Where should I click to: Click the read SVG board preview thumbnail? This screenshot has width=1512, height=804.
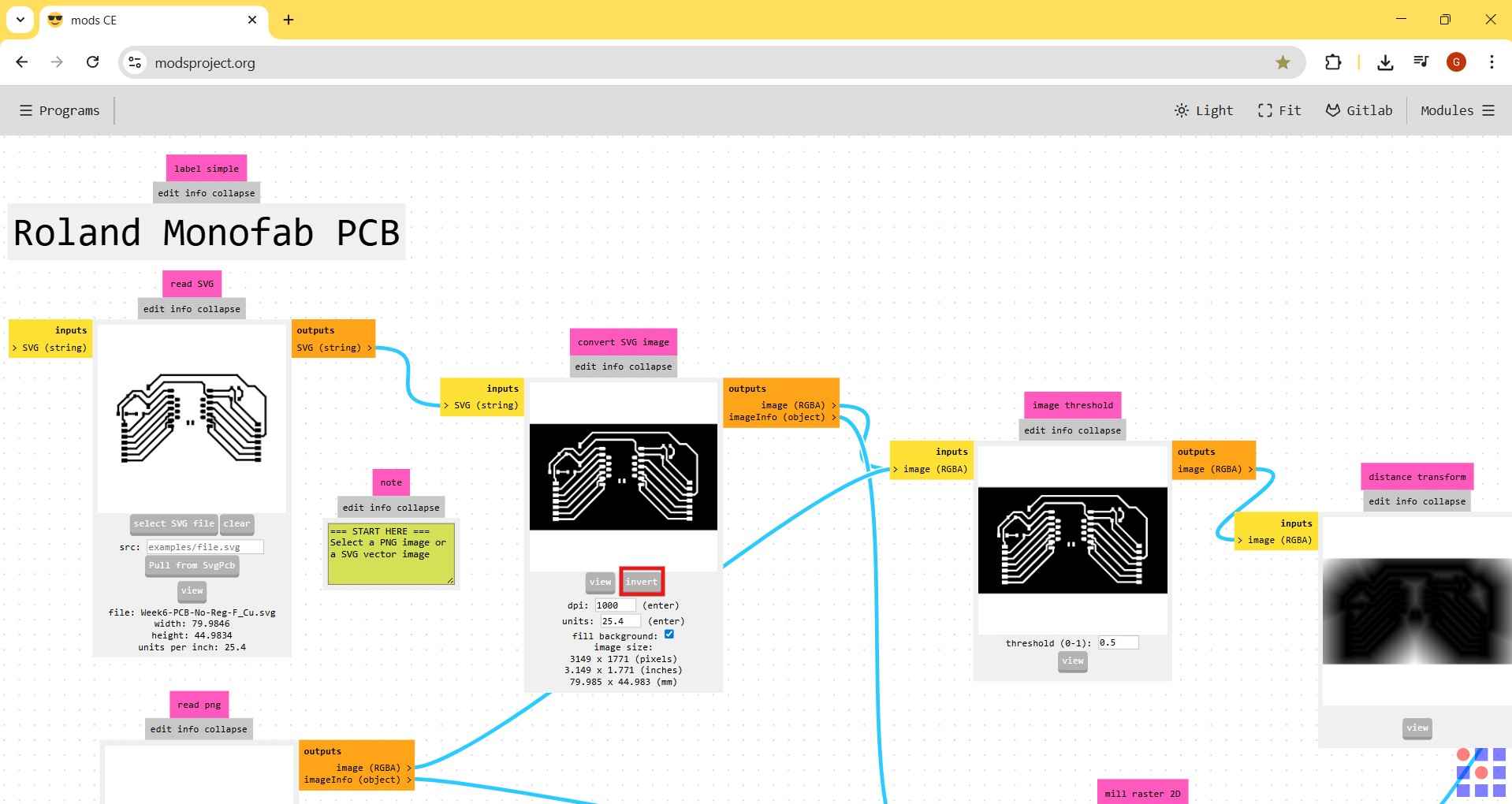(192, 419)
